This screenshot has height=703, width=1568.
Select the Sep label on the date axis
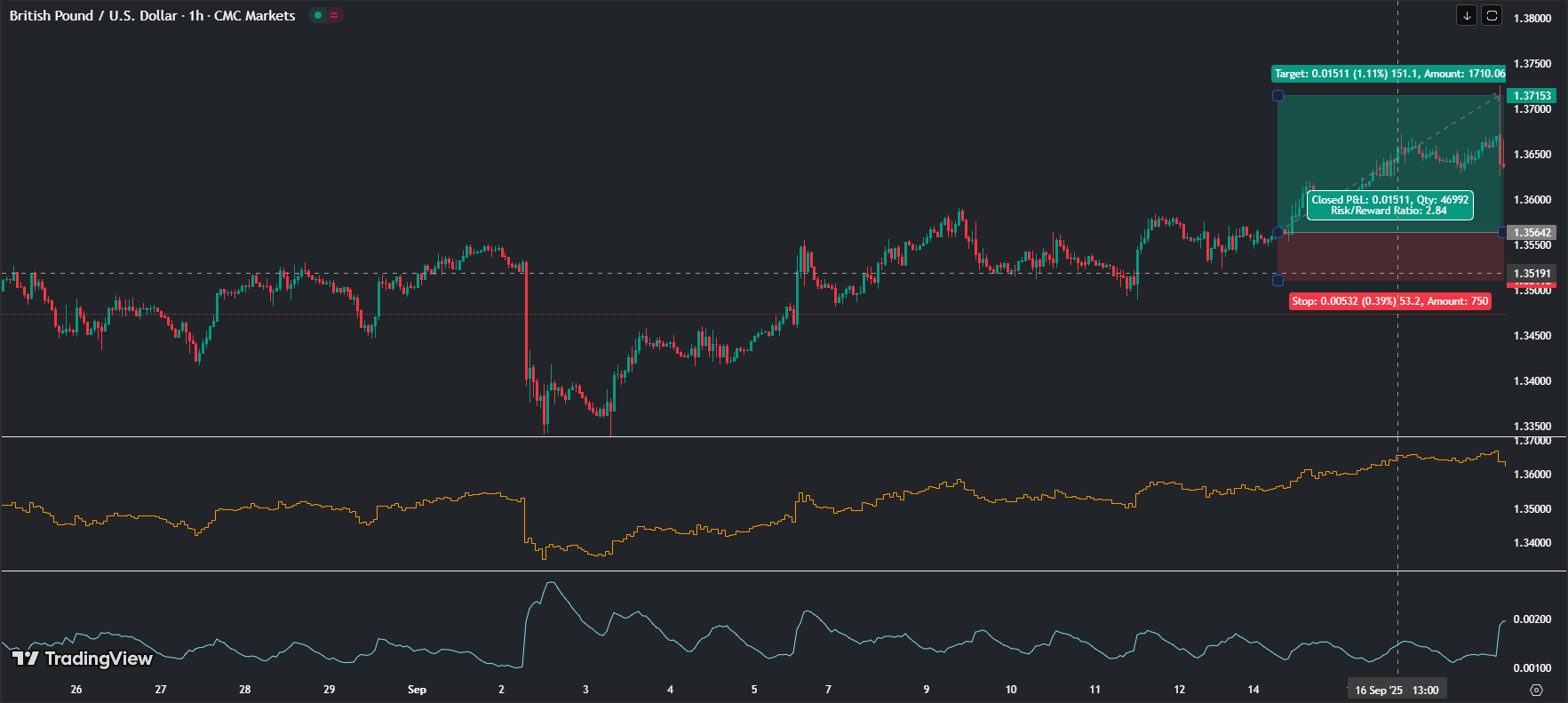point(417,690)
